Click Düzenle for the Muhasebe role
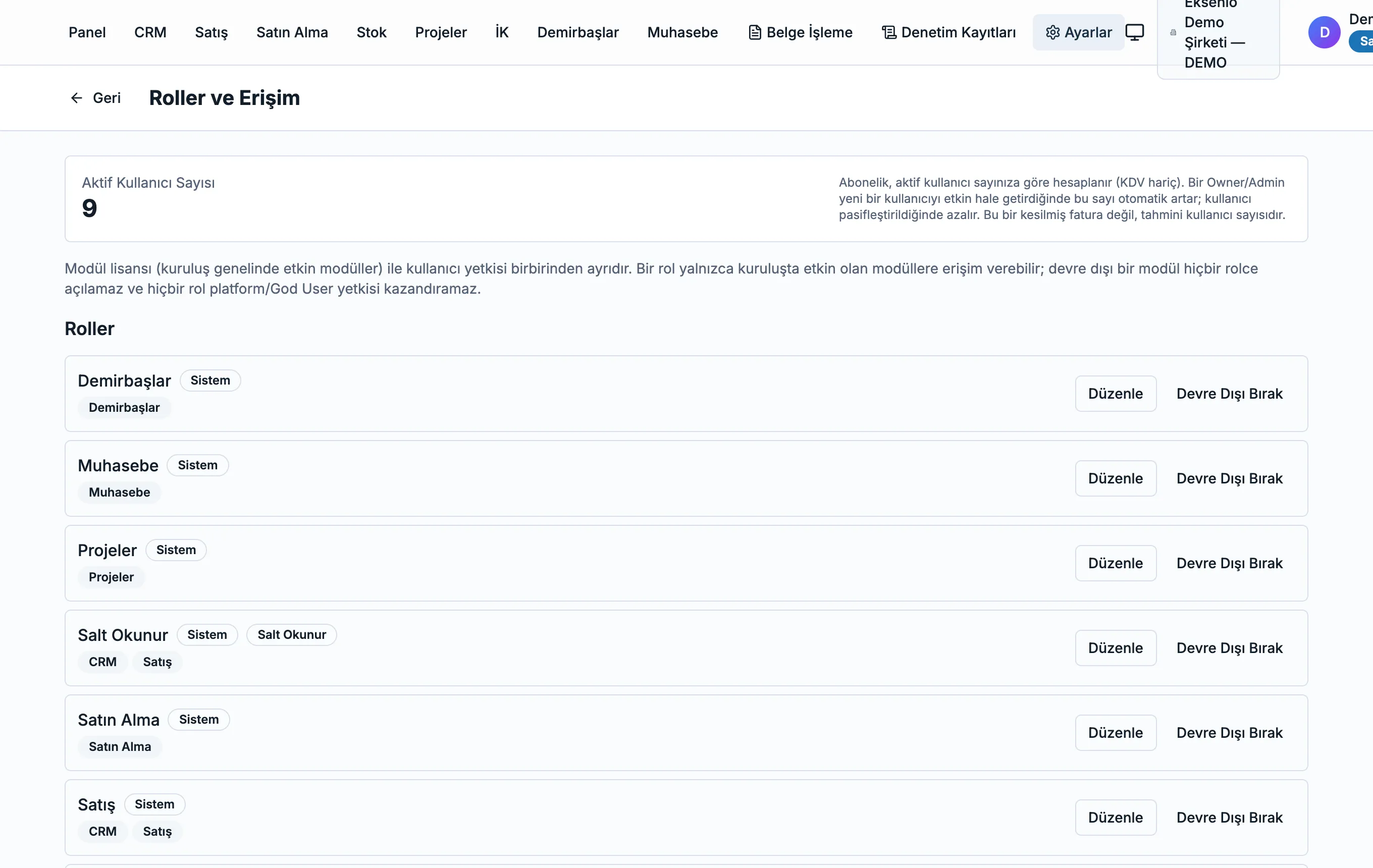This screenshot has height=868, width=1373. [x=1116, y=479]
